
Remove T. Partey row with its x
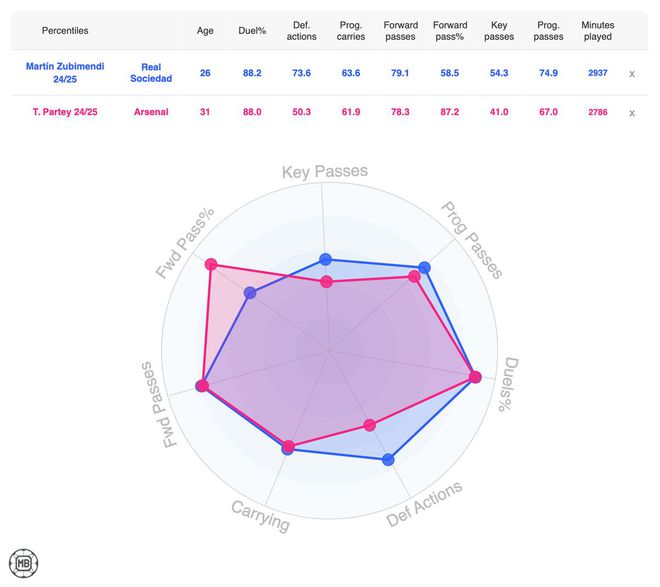point(631,112)
